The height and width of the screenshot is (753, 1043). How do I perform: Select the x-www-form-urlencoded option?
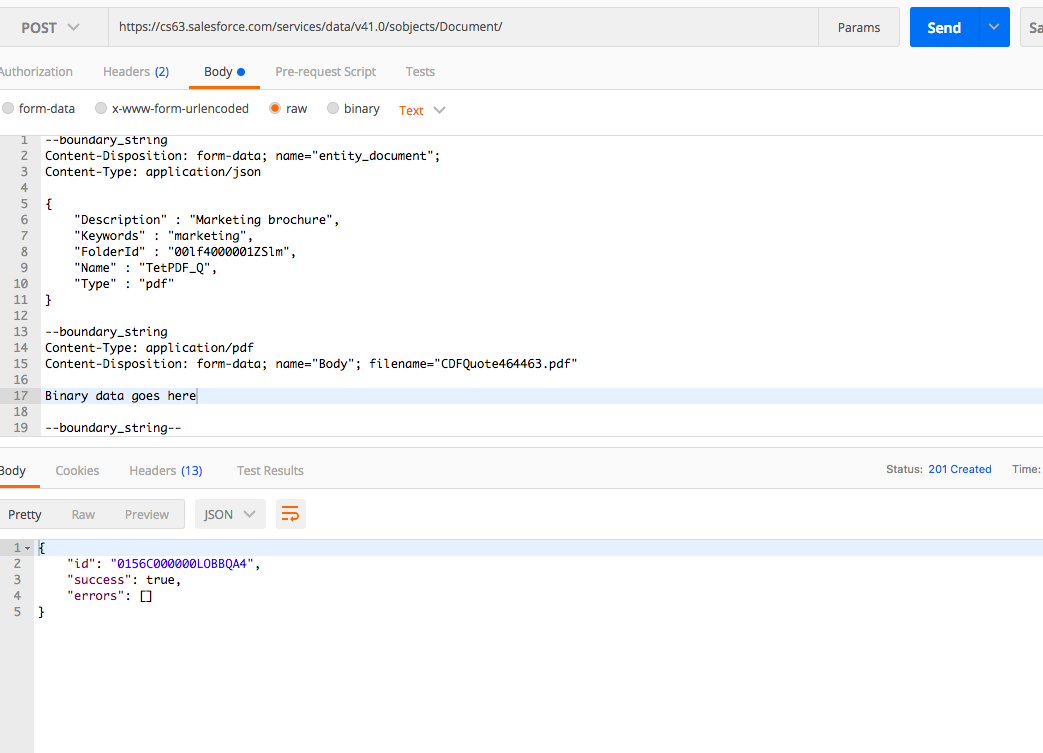click(100, 108)
